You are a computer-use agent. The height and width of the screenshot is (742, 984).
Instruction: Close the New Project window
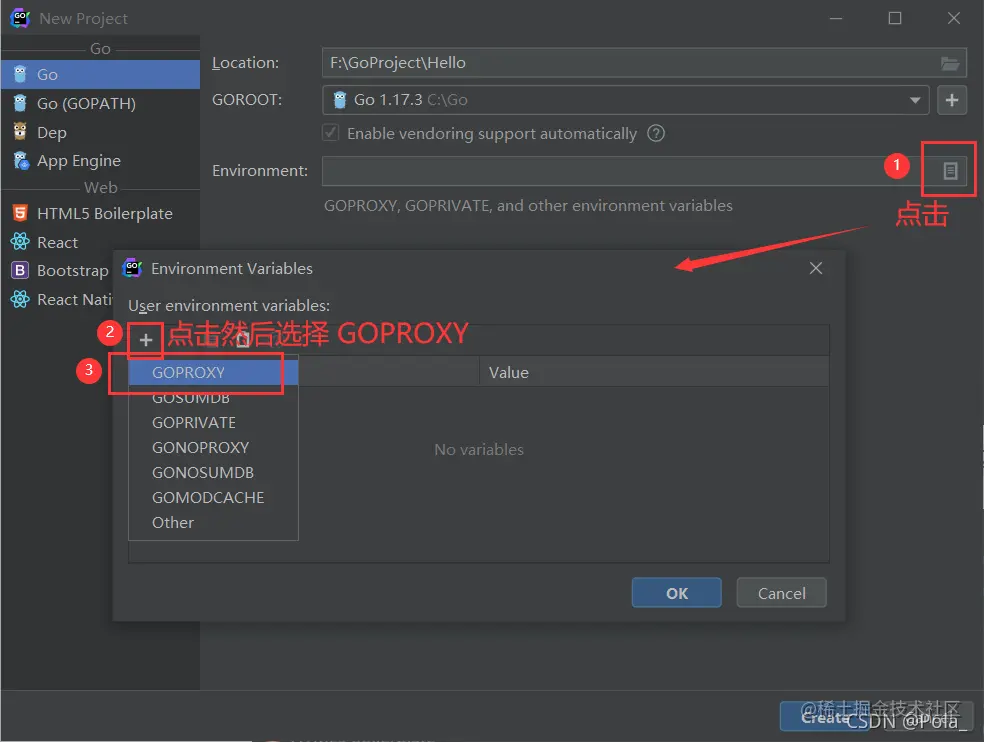(x=954, y=18)
